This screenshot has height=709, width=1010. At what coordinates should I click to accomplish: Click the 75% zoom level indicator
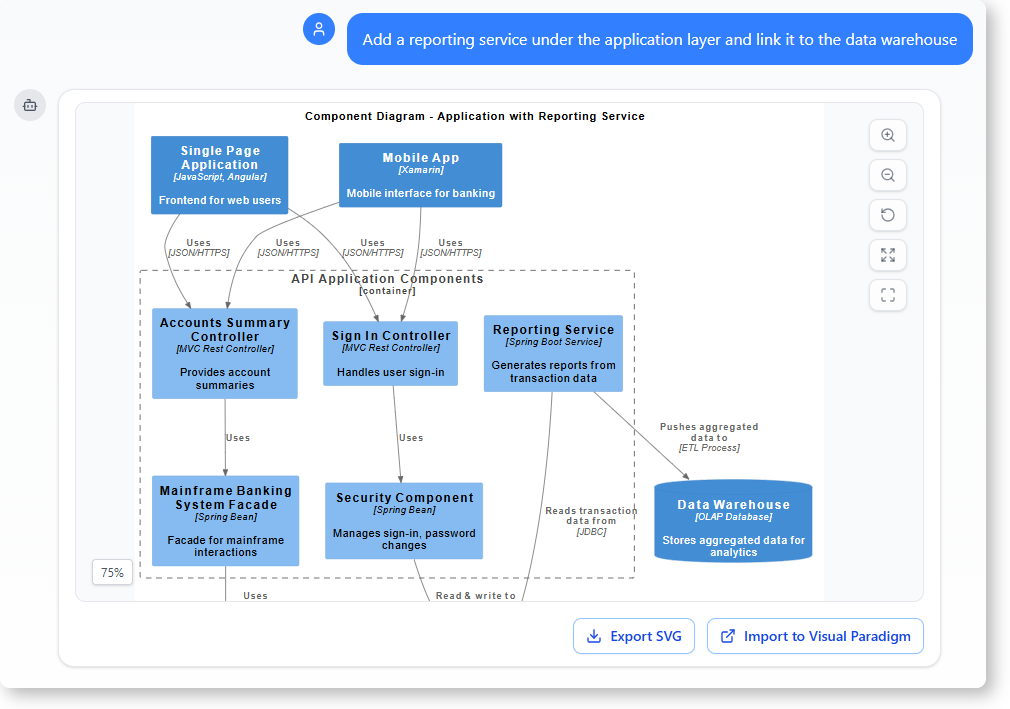click(x=112, y=572)
